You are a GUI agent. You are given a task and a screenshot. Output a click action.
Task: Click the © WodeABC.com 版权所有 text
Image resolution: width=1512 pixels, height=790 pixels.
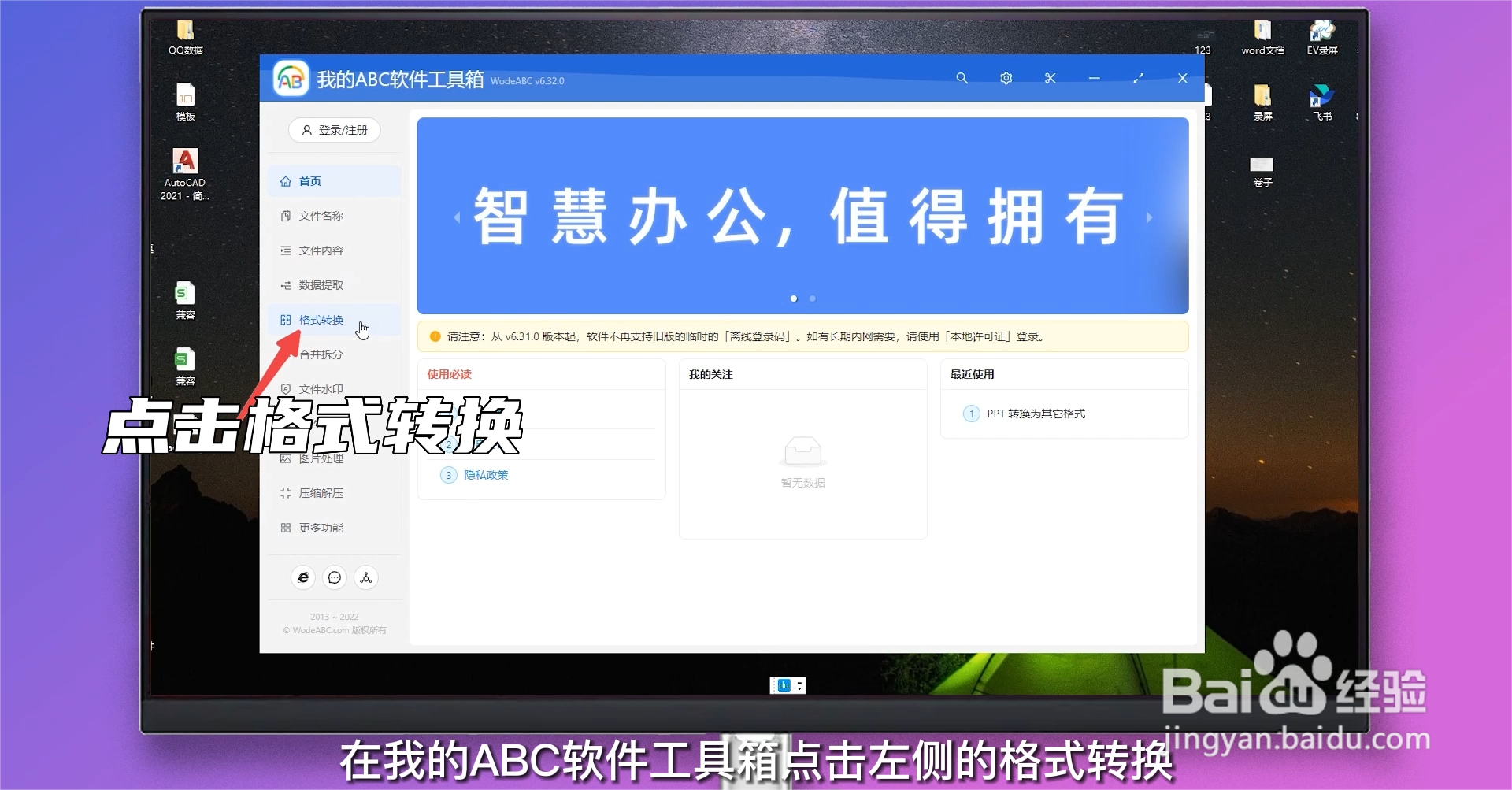pyautogui.click(x=335, y=630)
